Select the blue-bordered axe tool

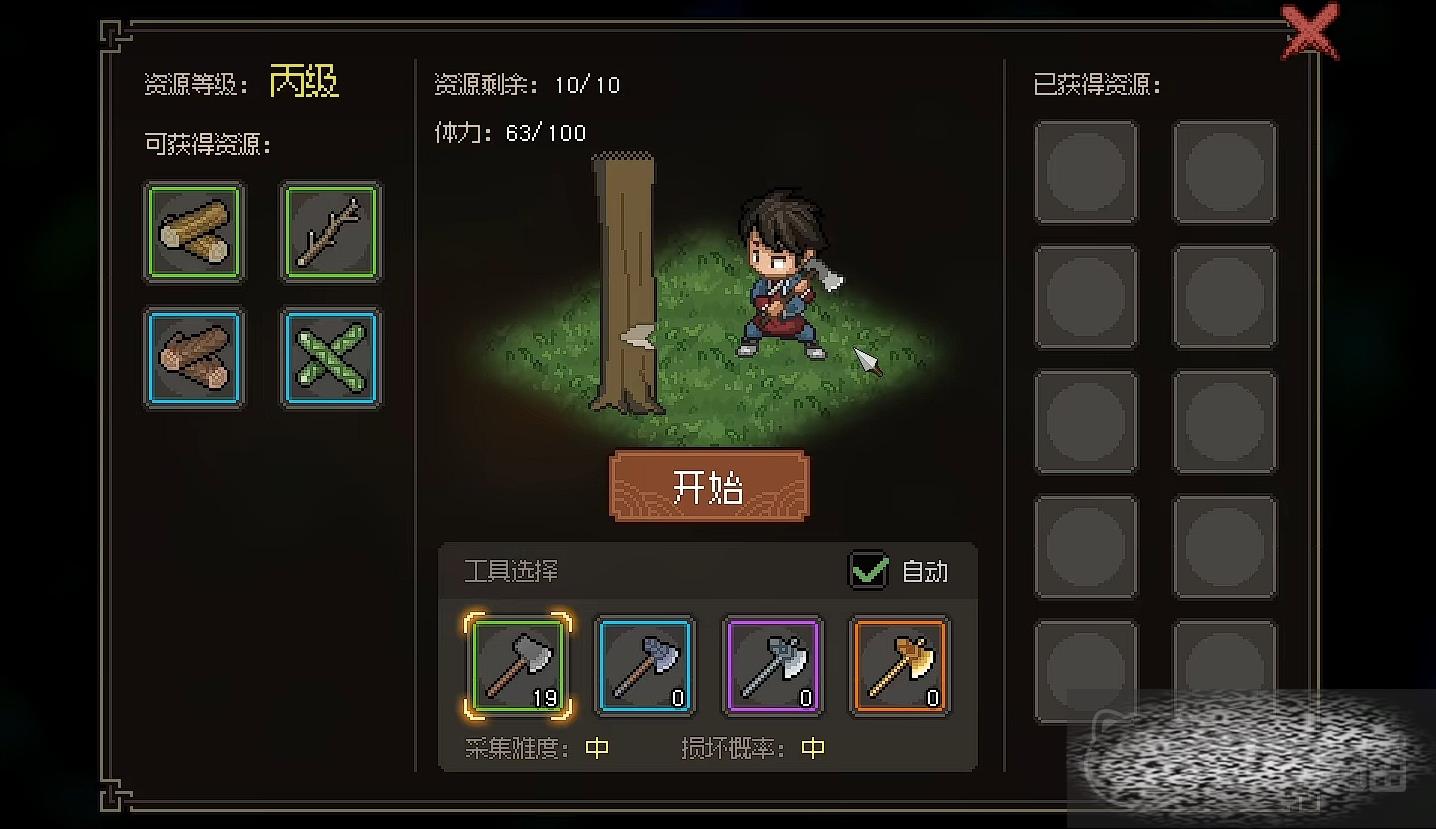(645, 666)
